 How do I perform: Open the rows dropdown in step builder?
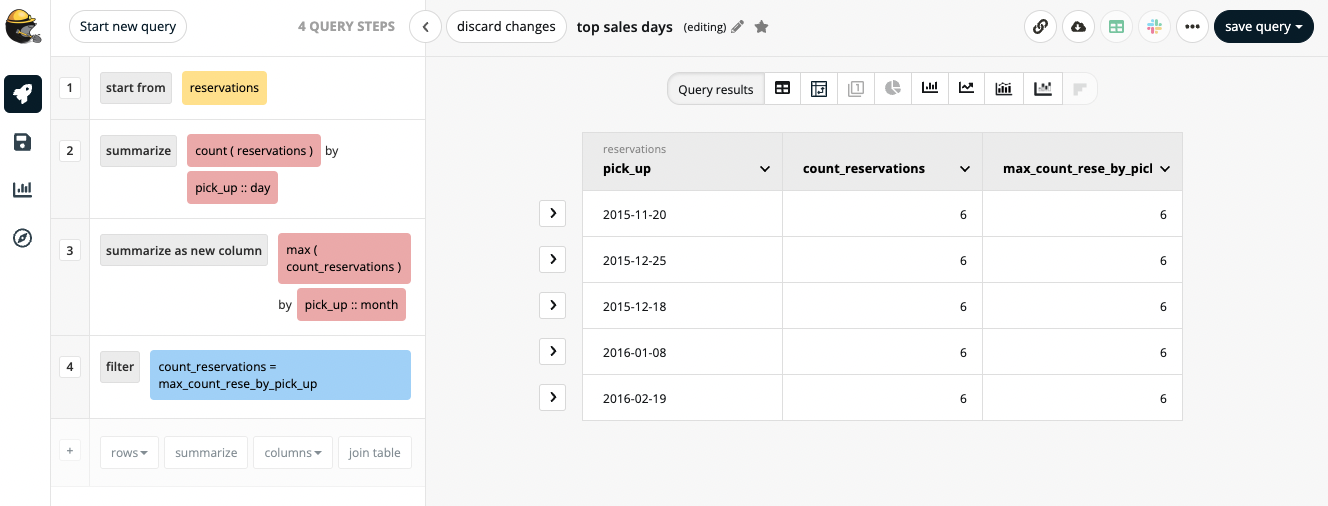click(129, 453)
